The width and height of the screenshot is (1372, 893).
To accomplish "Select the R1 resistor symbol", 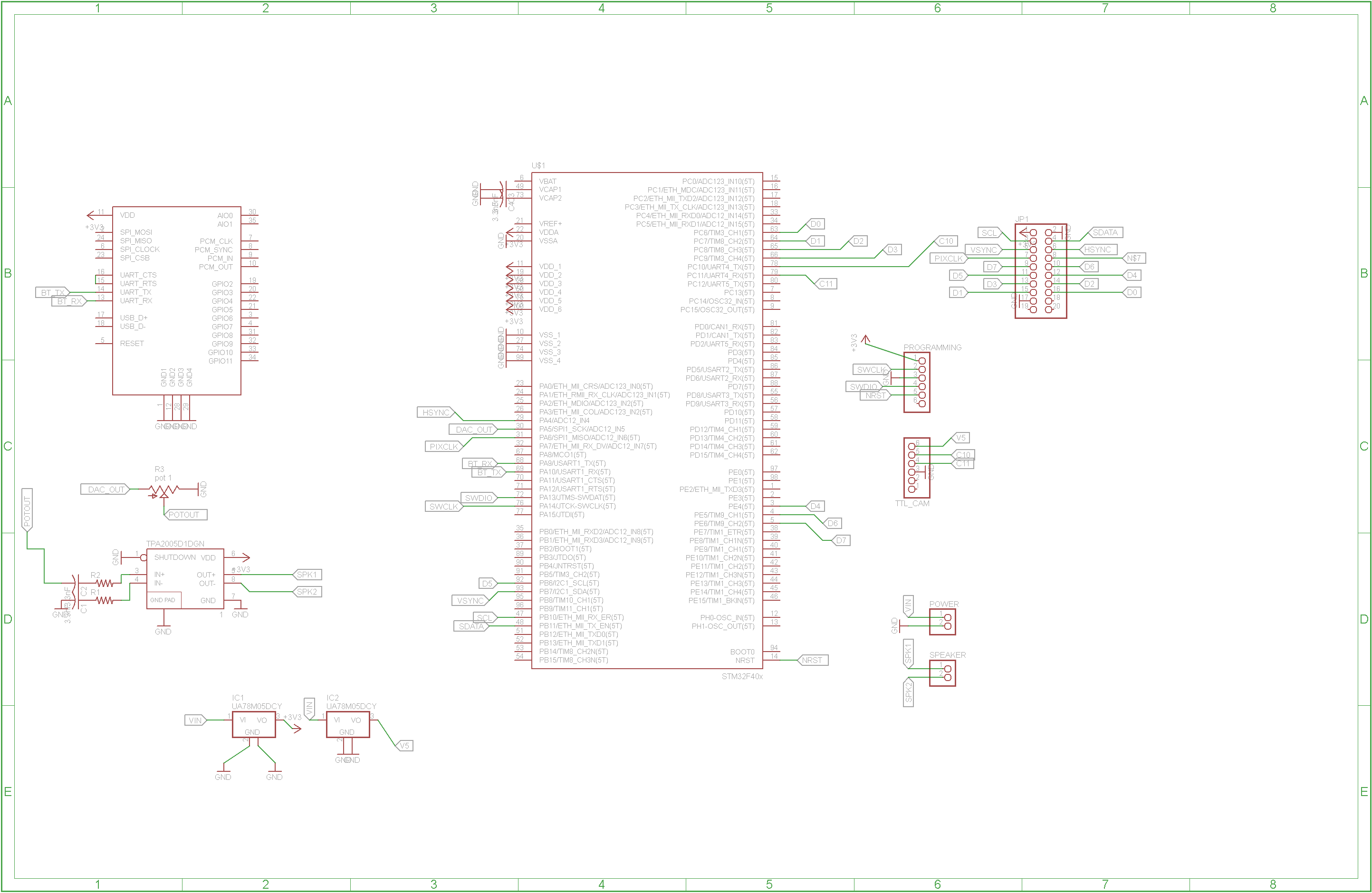I will 105,601.
